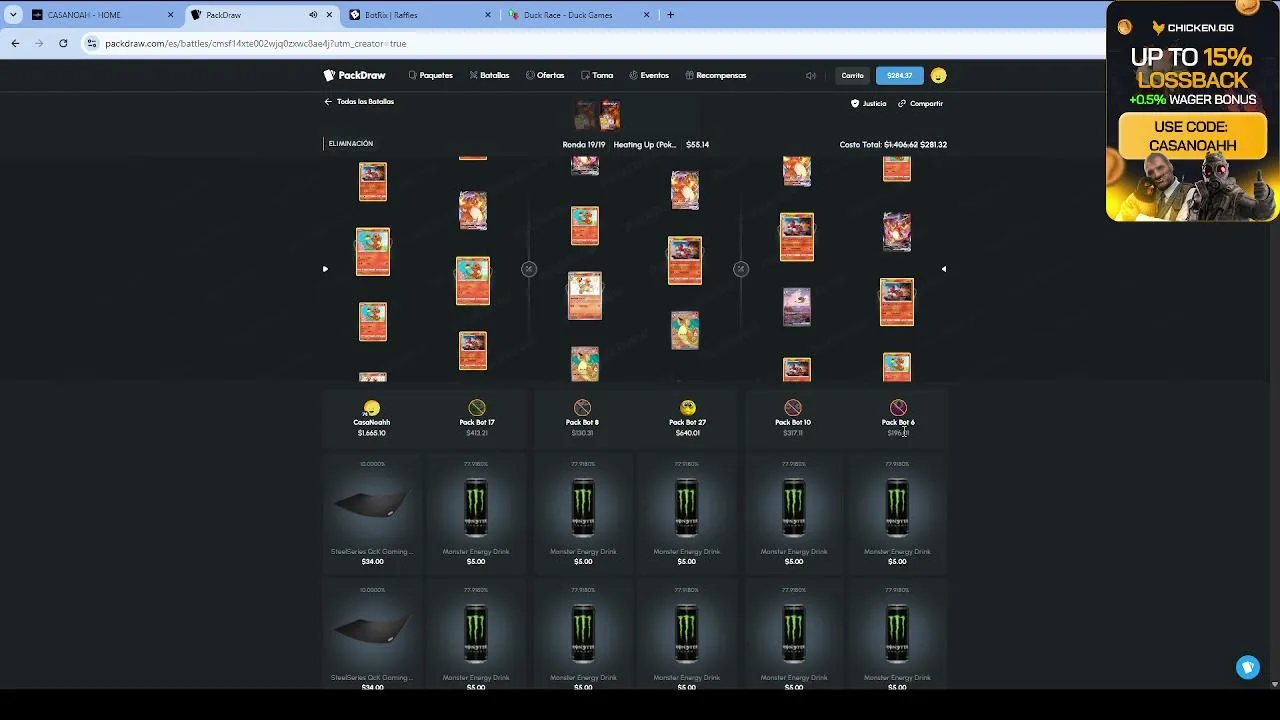Open the Eventos section
Viewport: 1280px width, 720px height.
click(x=649, y=75)
